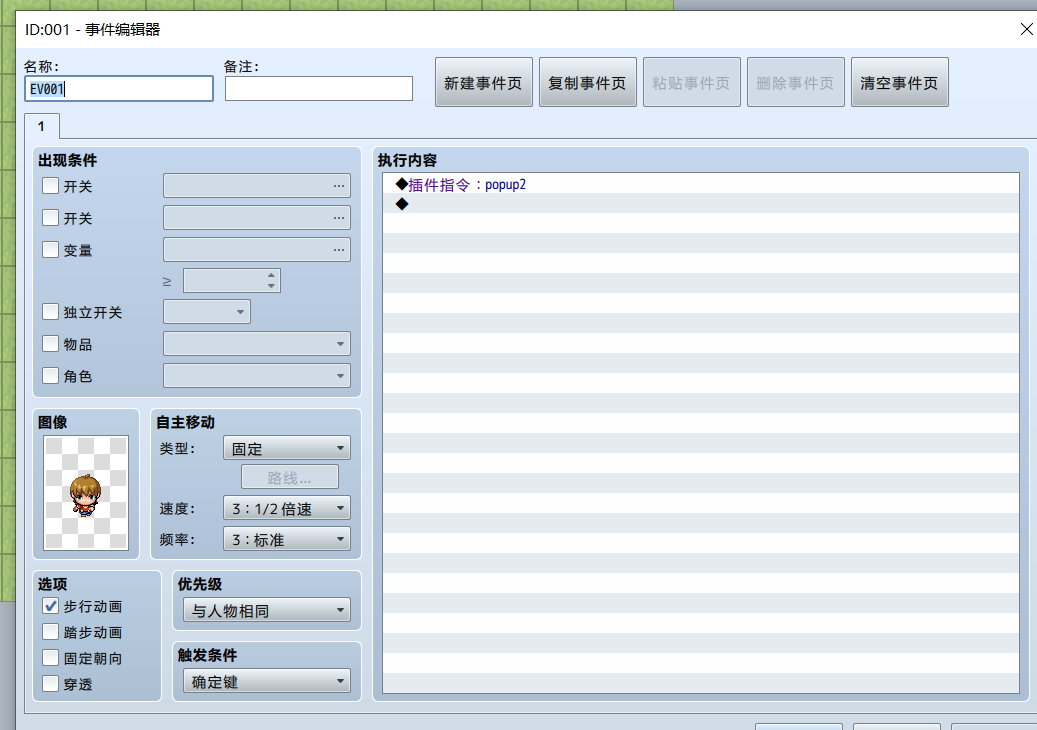Enable the 角色 actor condition checkbox
1037x730 pixels.
(50, 376)
